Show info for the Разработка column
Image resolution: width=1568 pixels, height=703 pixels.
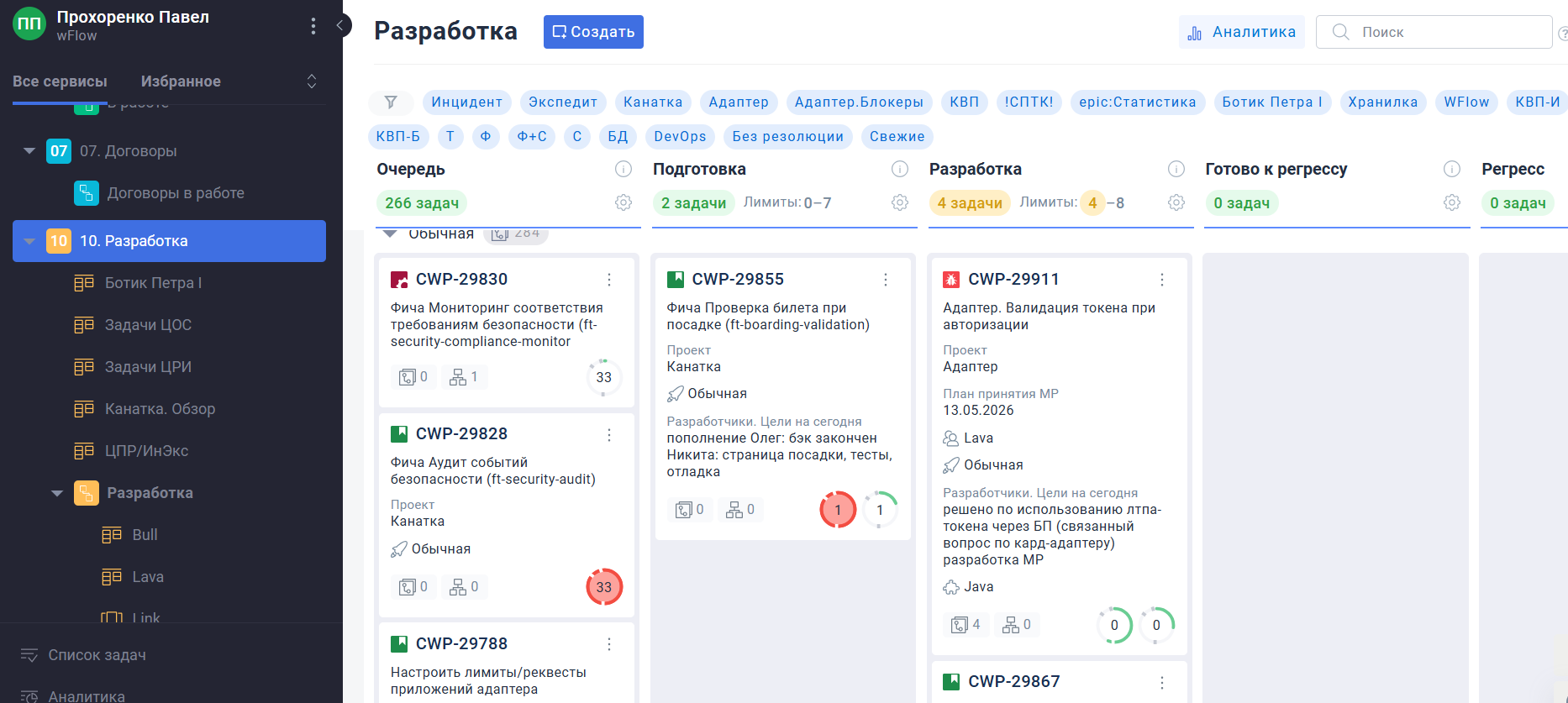pyautogui.click(x=1176, y=169)
